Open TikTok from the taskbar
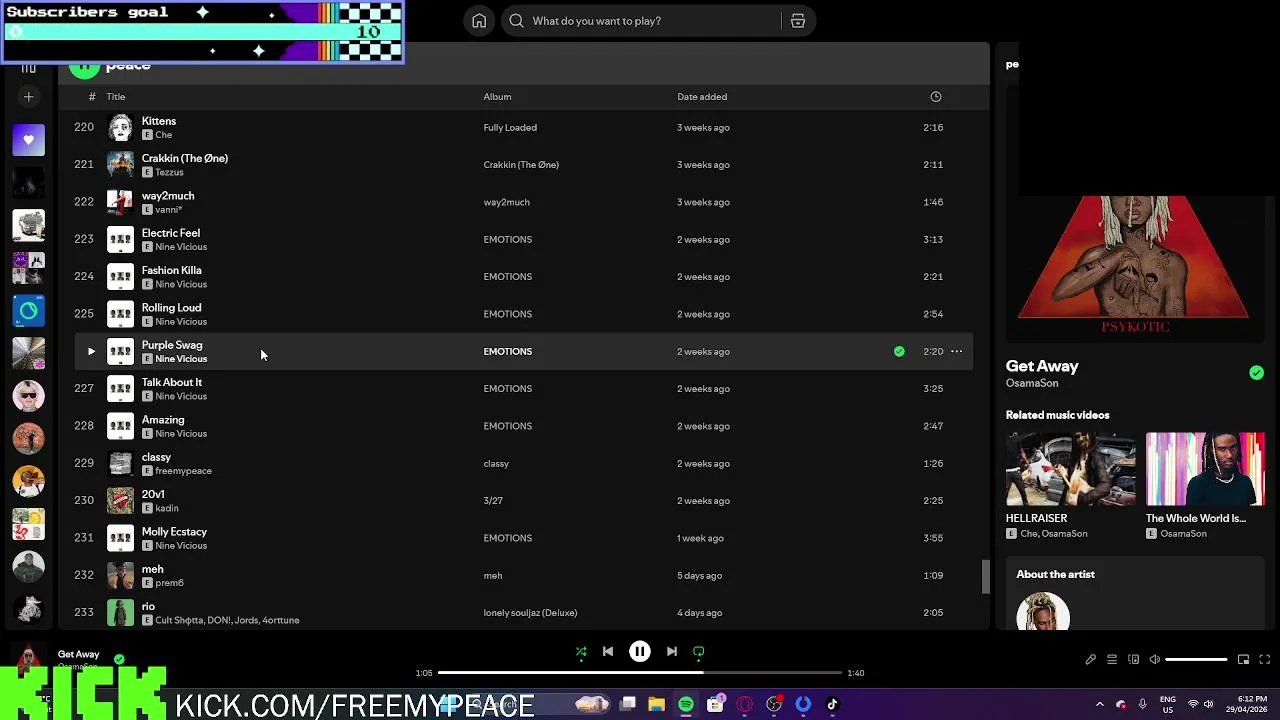The width and height of the screenshot is (1280, 720). coord(832,705)
